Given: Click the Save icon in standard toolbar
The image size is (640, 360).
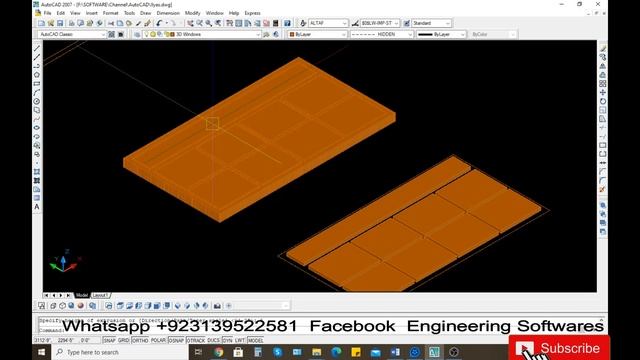Looking at the screenshot, I should coord(60,23).
